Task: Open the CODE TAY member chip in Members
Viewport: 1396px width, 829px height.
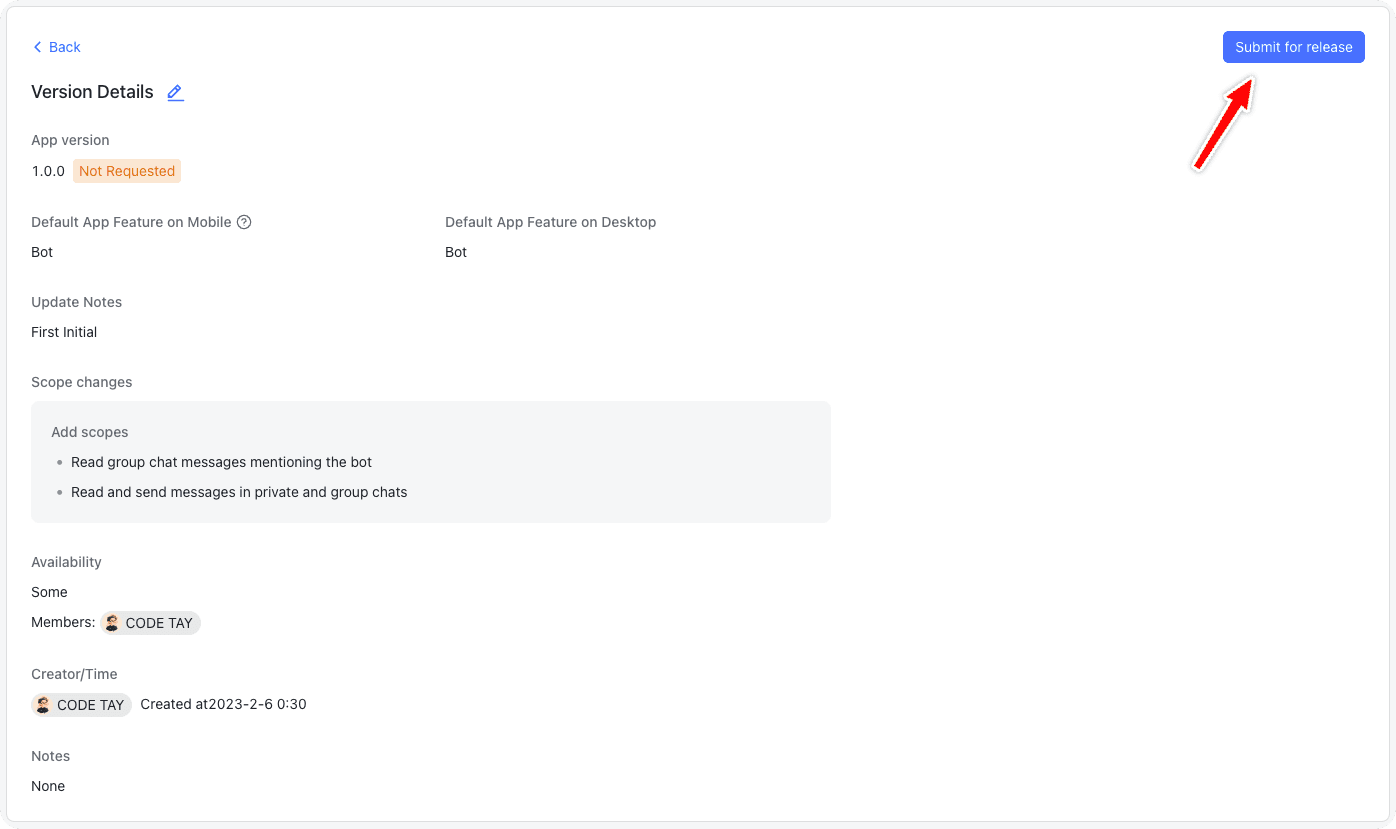Action: pos(150,622)
